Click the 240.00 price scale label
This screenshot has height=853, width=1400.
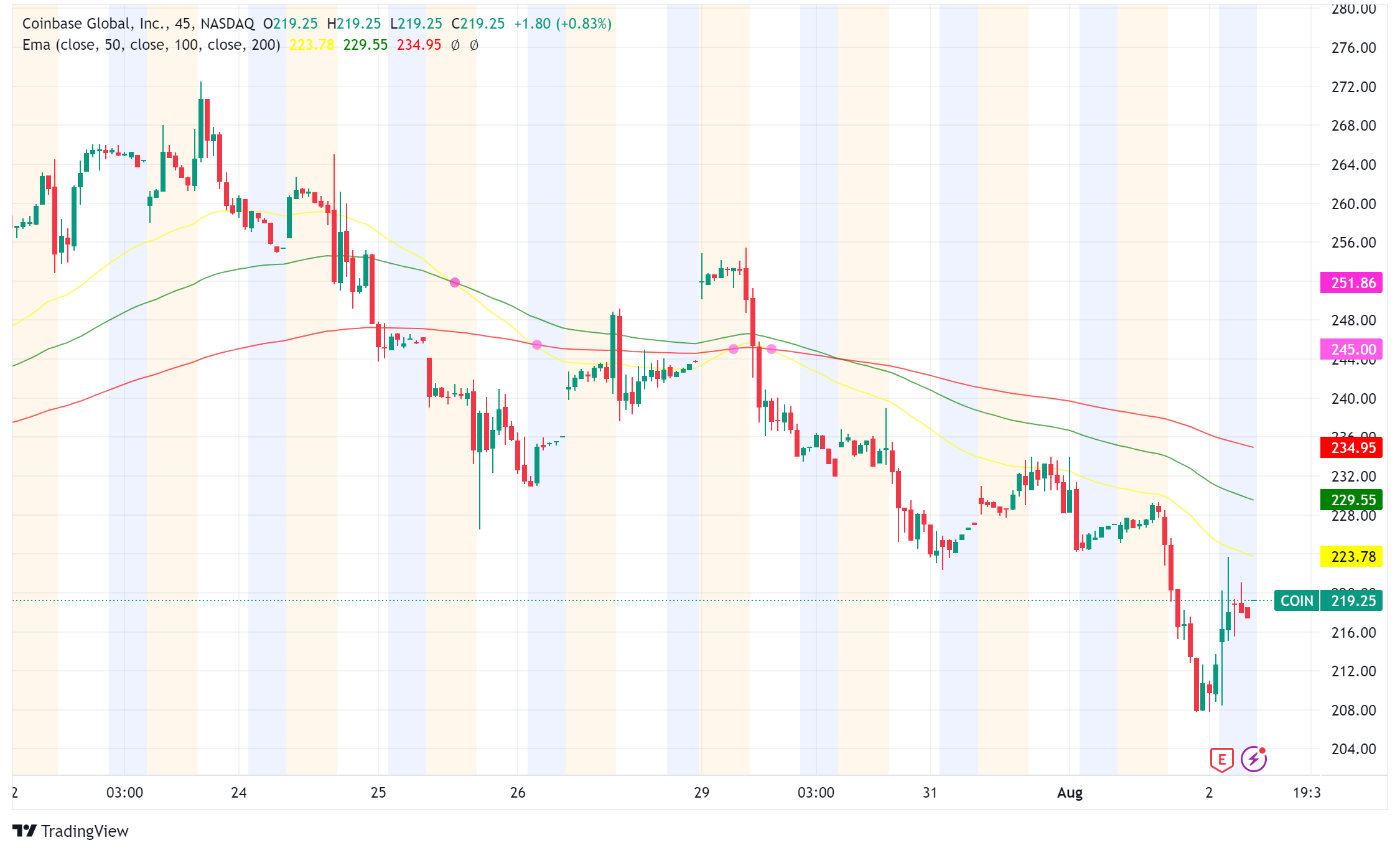pyautogui.click(x=1353, y=398)
